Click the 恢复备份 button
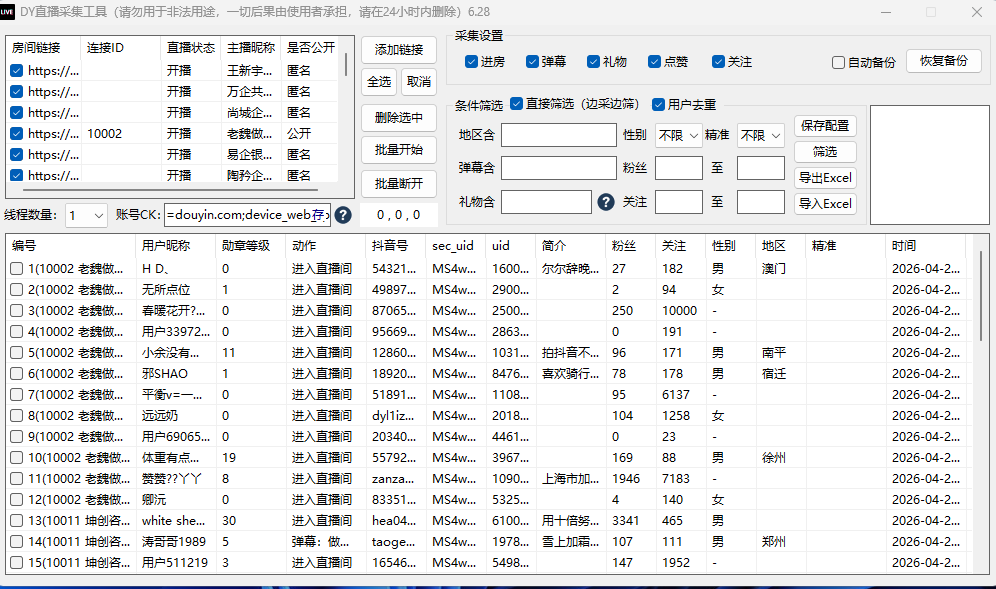Image resolution: width=996 pixels, height=589 pixels. pos(944,61)
